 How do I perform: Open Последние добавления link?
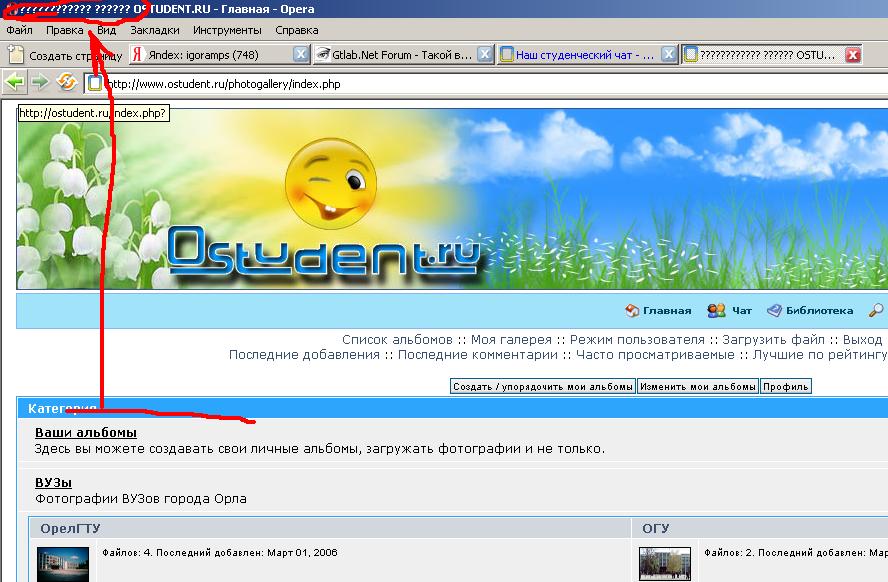tap(304, 354)
